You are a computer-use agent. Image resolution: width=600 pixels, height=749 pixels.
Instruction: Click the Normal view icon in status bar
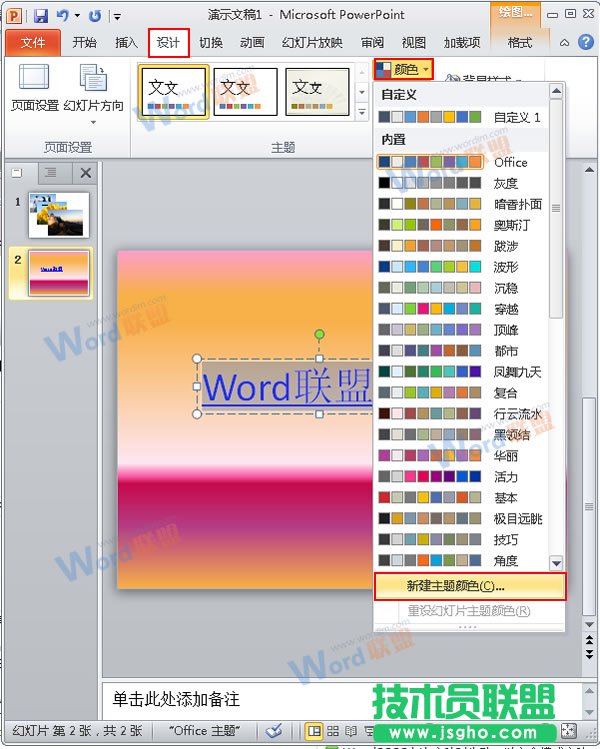click(313, 731)
